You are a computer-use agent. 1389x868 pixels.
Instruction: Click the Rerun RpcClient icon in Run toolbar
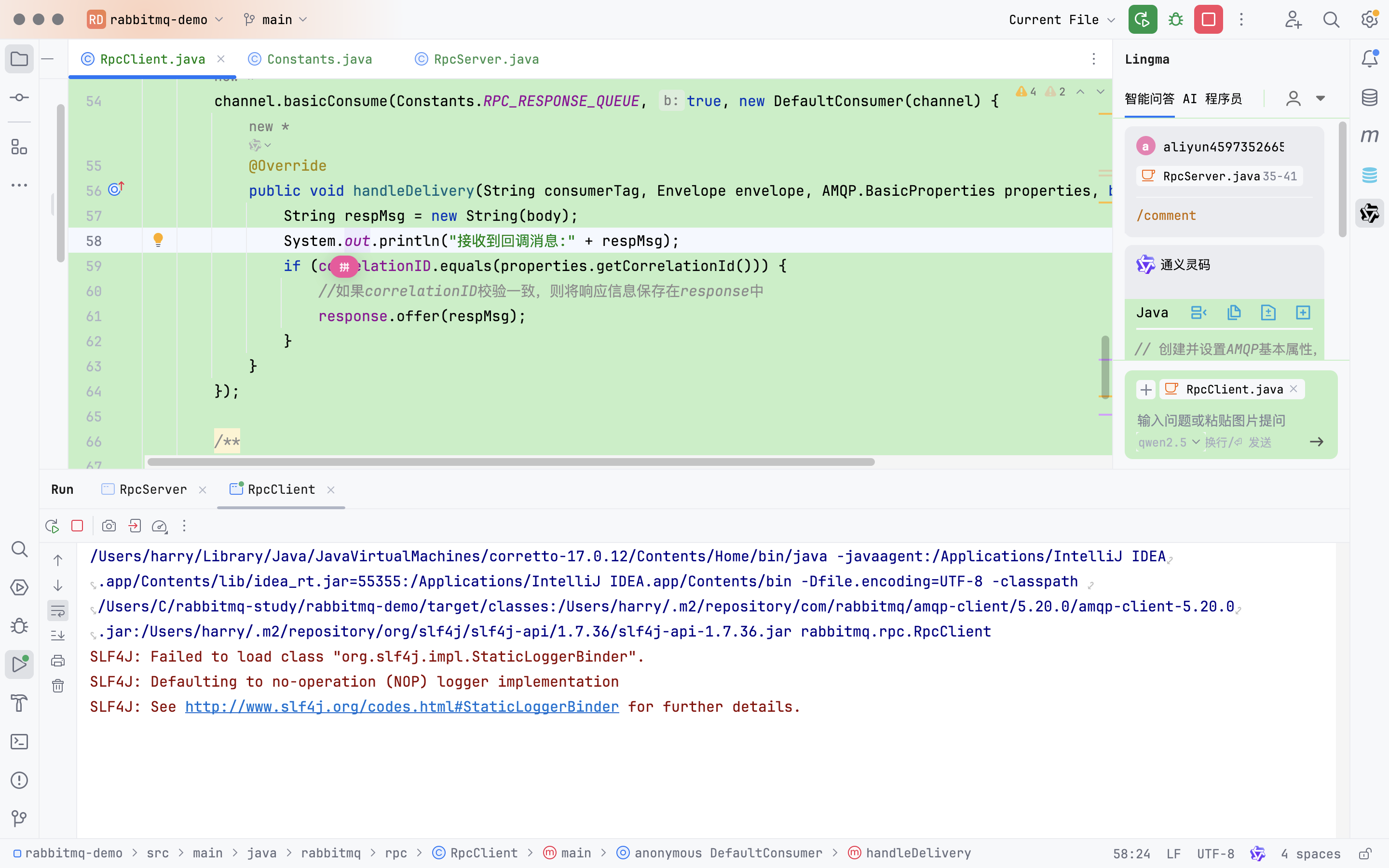(x=52, y=526)
